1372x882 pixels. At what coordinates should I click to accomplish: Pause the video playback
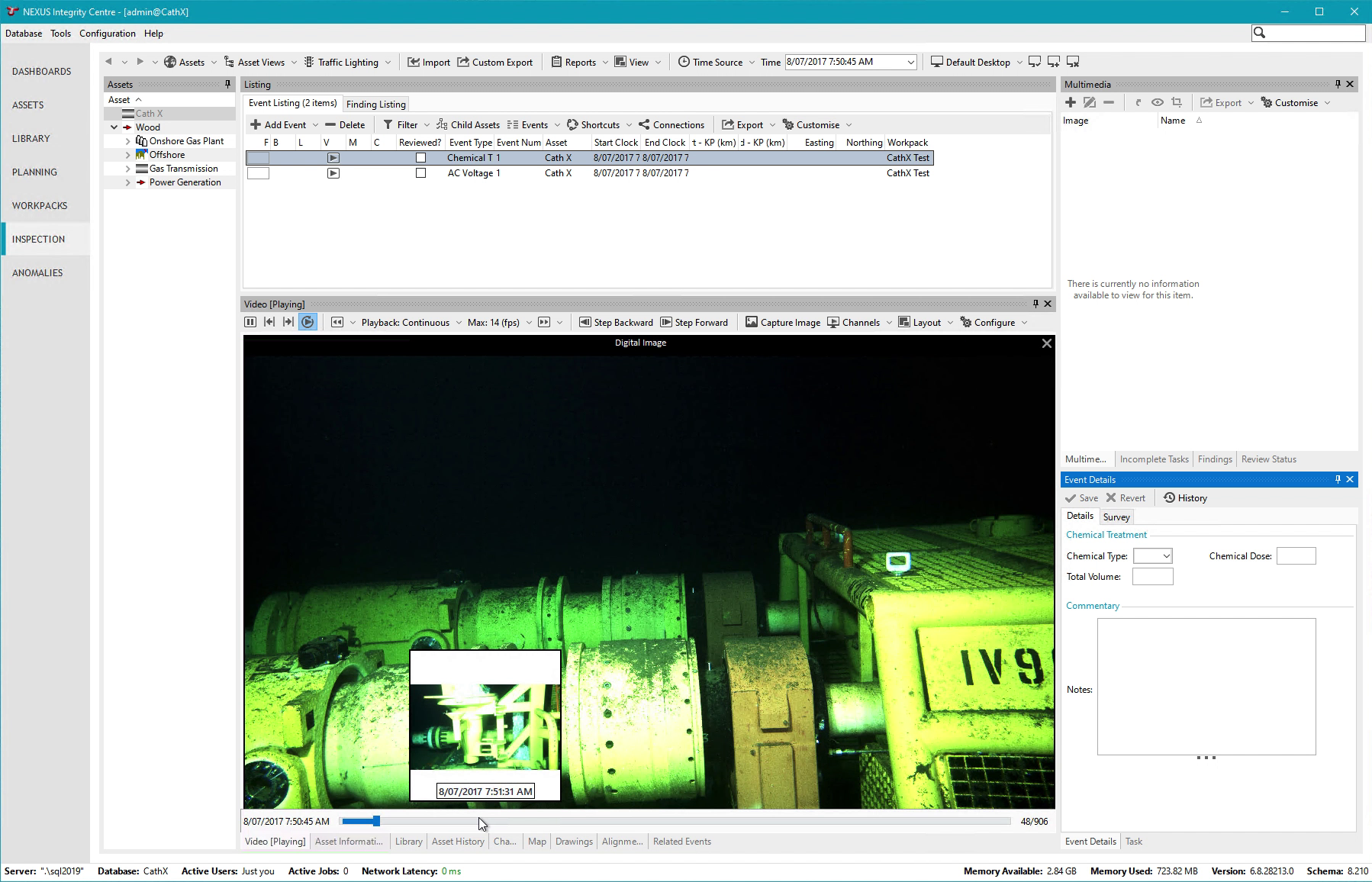(250, 323)
